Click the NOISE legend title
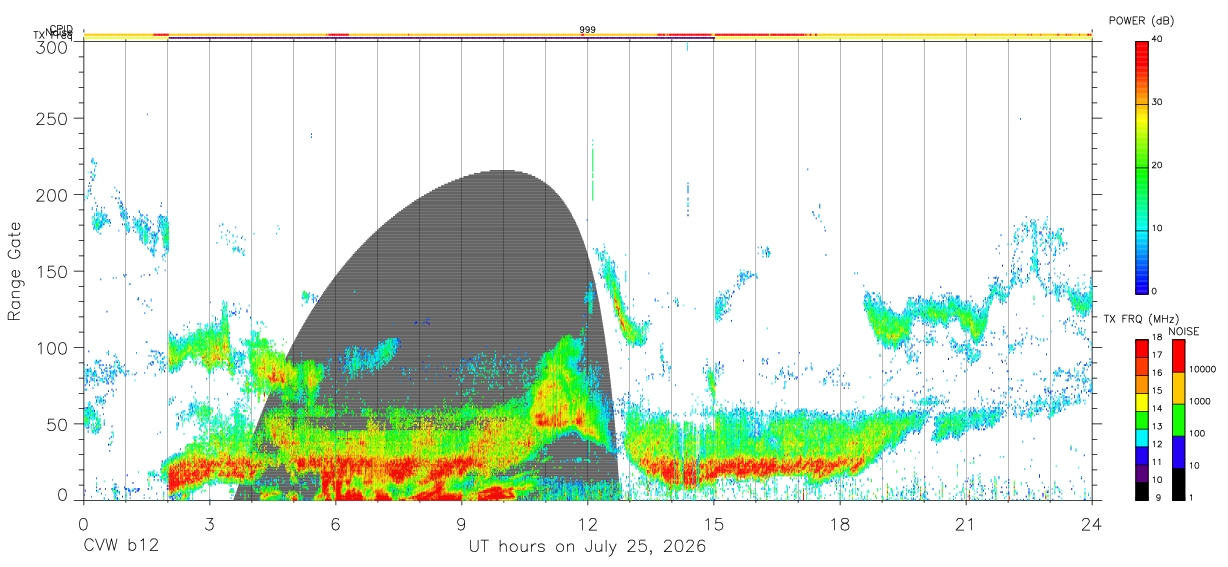The width and height of the screenshot is (1228, 567). click(1185, 331)
